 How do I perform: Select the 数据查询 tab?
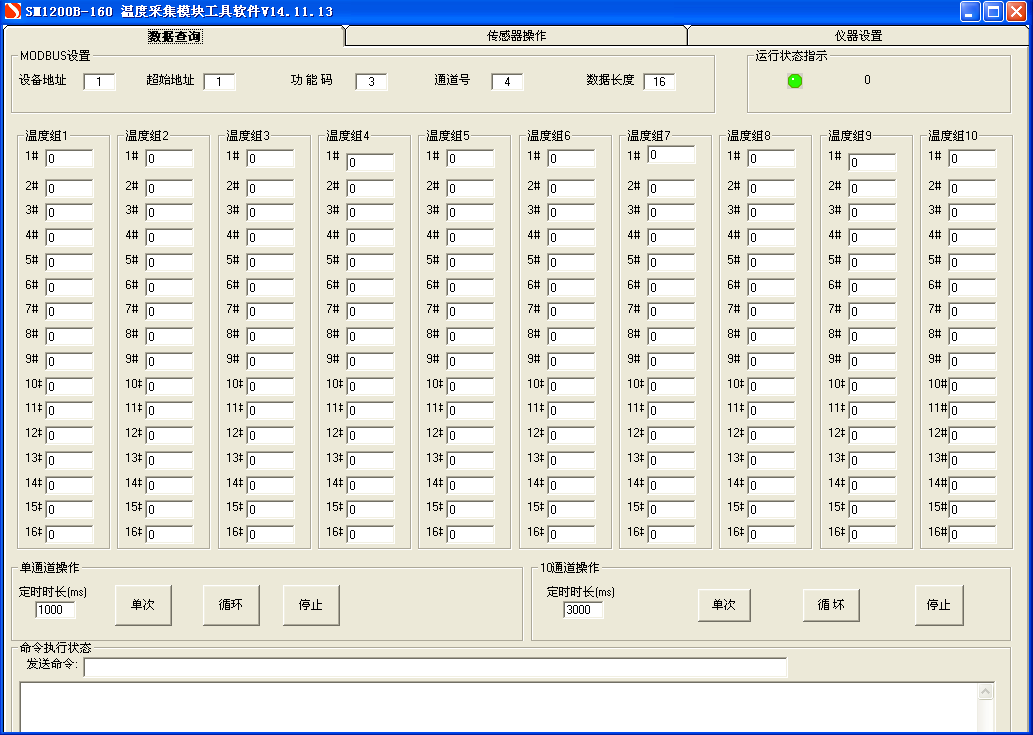pos(175,36)
